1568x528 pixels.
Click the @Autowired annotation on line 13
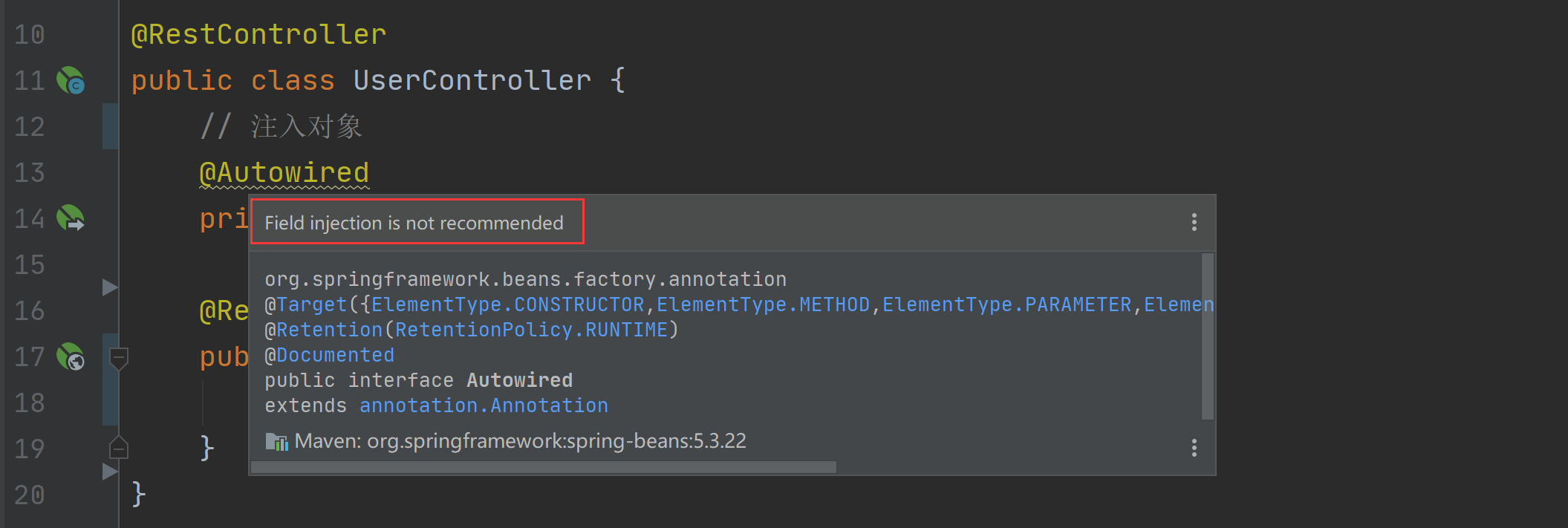pyautogui.click(x=284, y=173)
